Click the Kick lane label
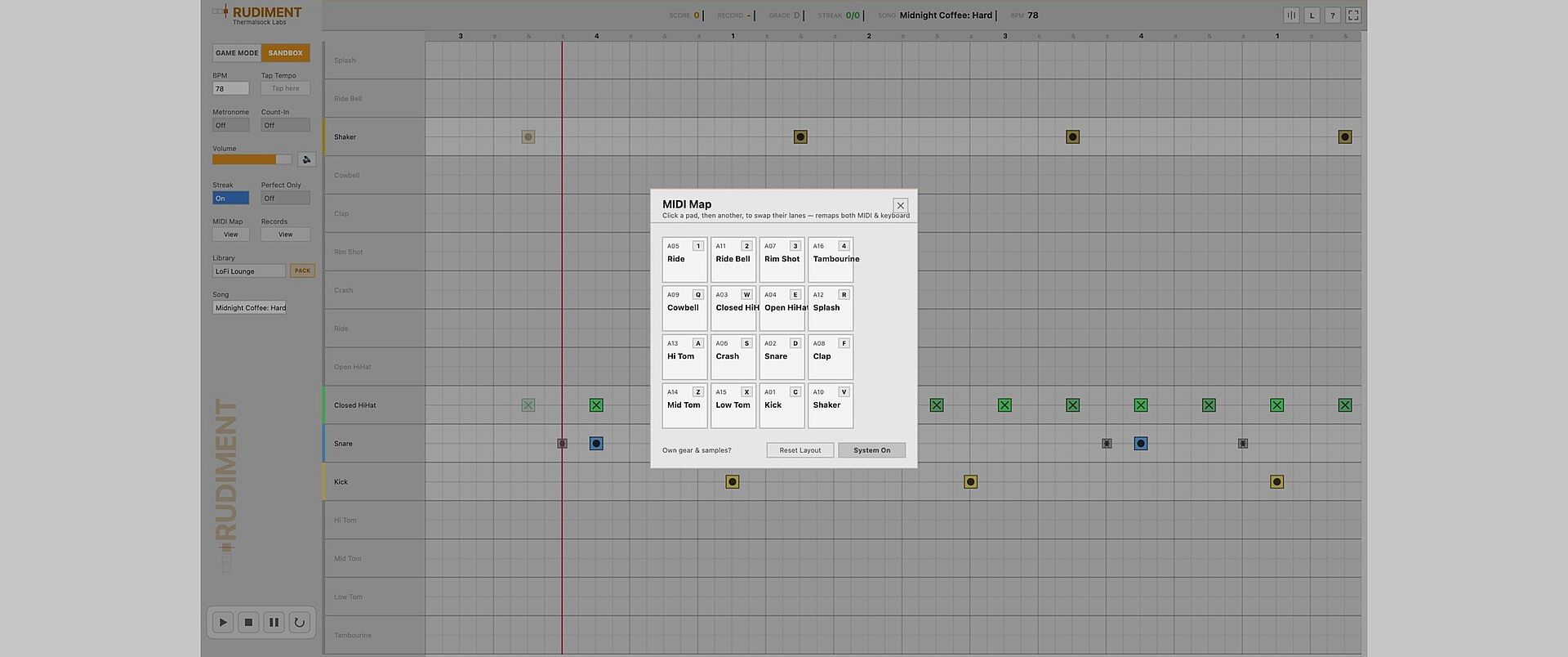 pyautogui.click(x=341, y=482)
